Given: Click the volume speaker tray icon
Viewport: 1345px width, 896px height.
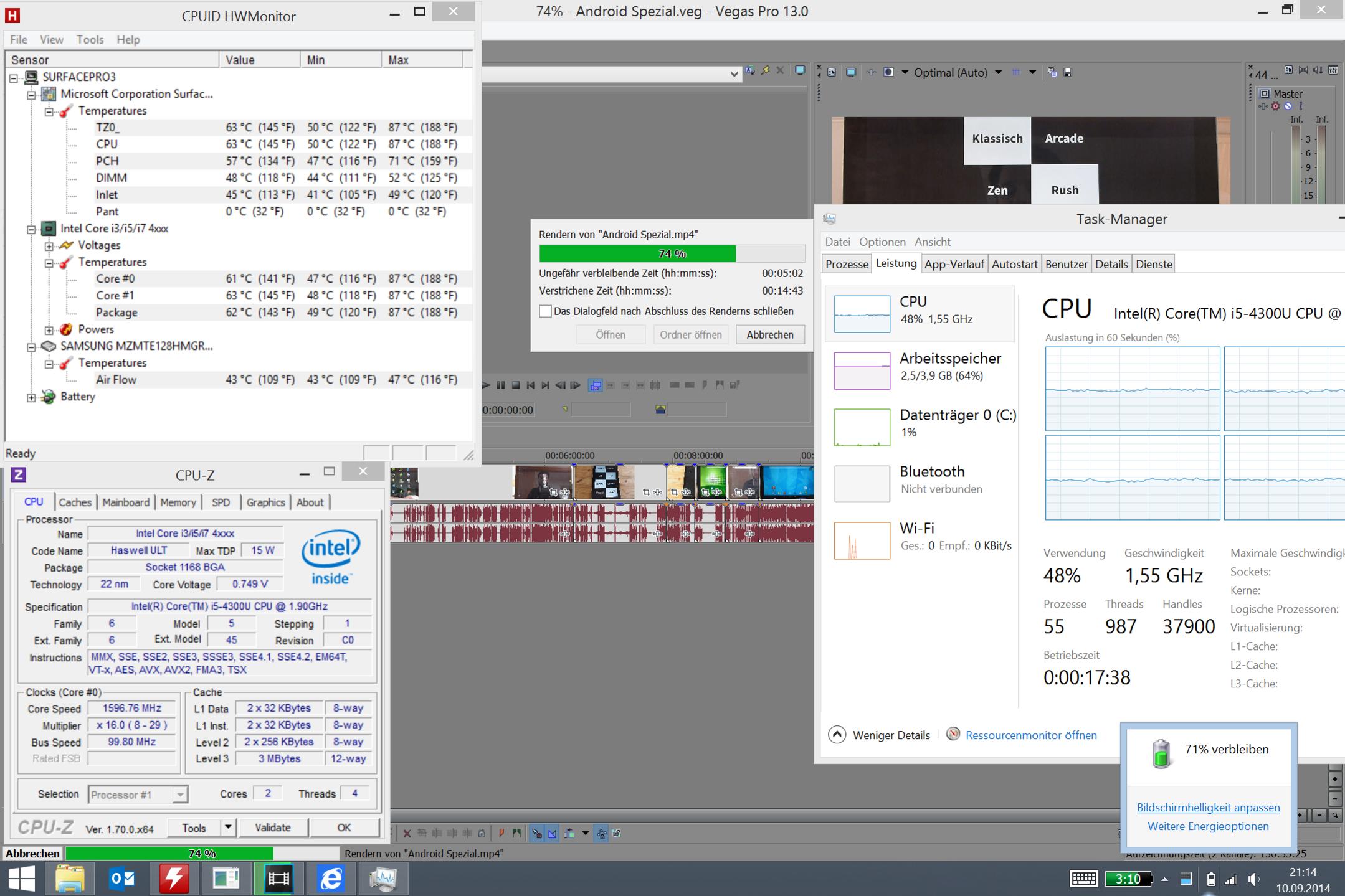Looking at the screenshot, I should (1253, 879).
